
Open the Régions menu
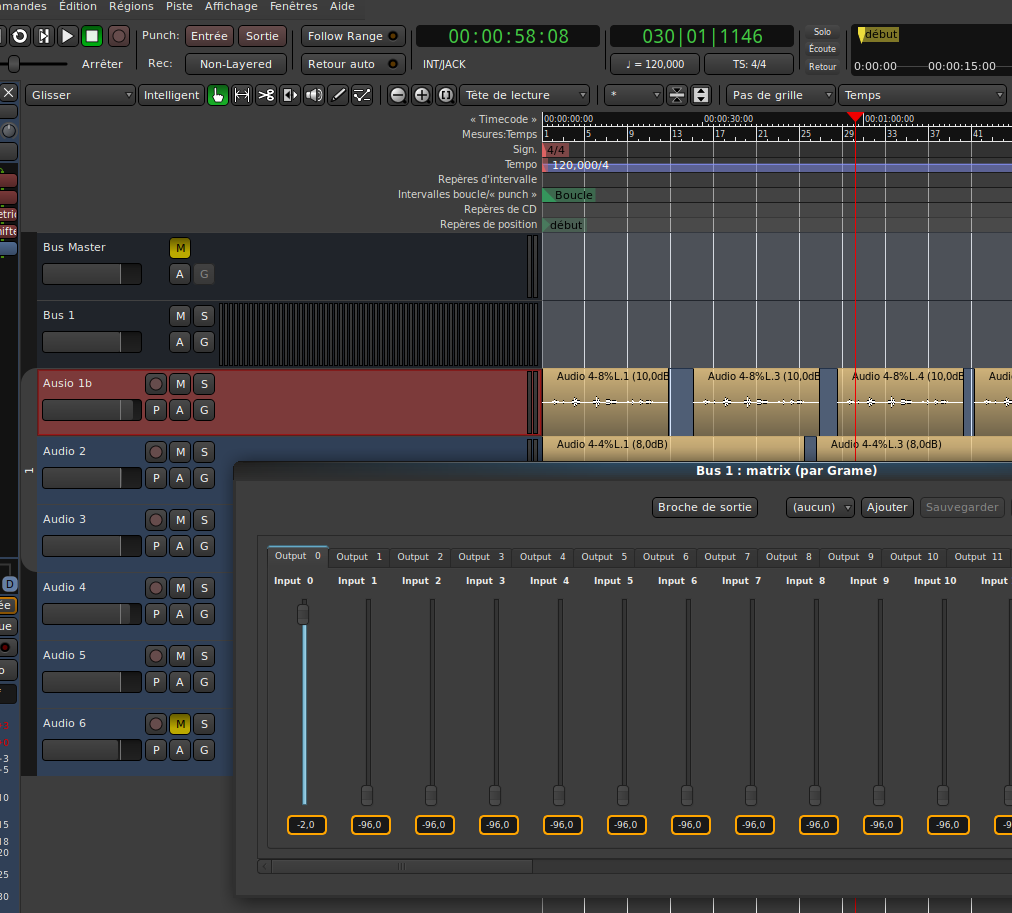pyautogui.click(x=131, y=6)
